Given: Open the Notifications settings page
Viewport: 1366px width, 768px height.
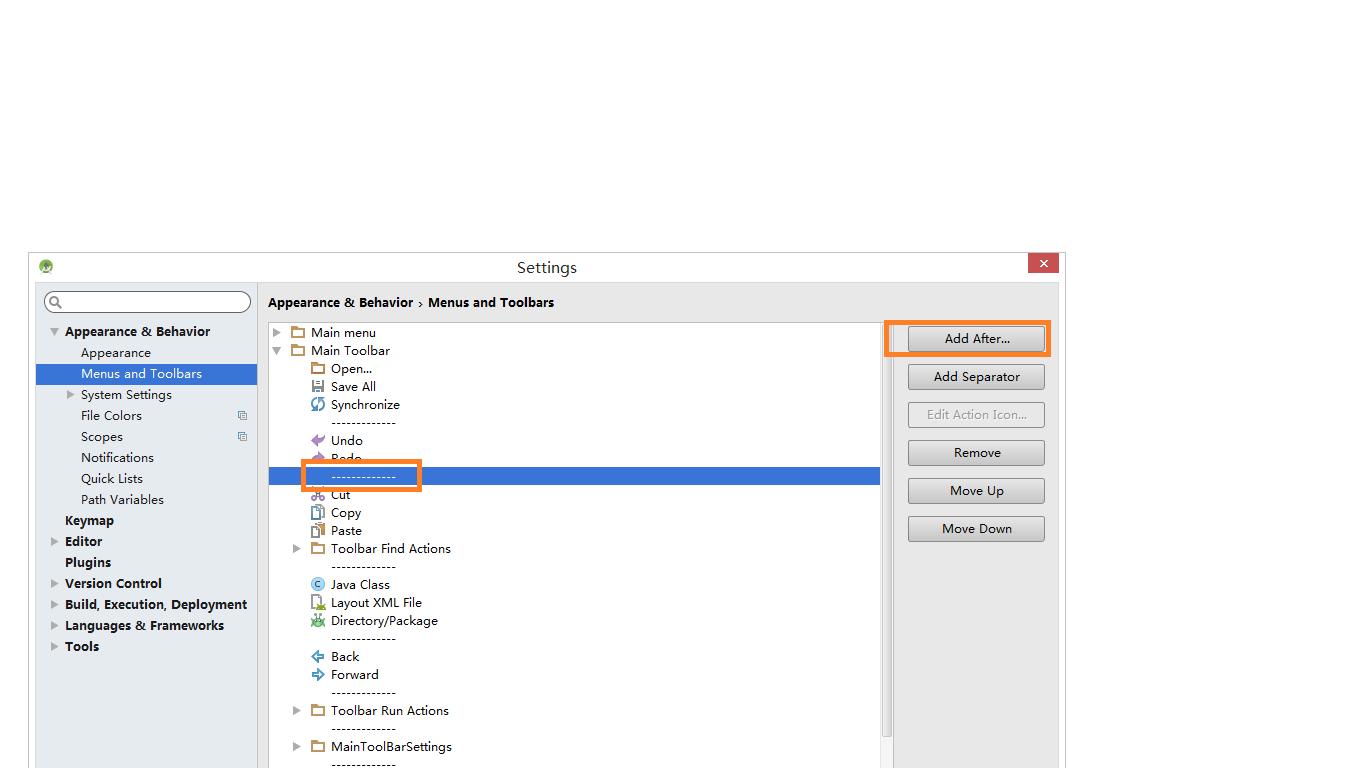Looking at the screenshot, I should coord(117,458).
